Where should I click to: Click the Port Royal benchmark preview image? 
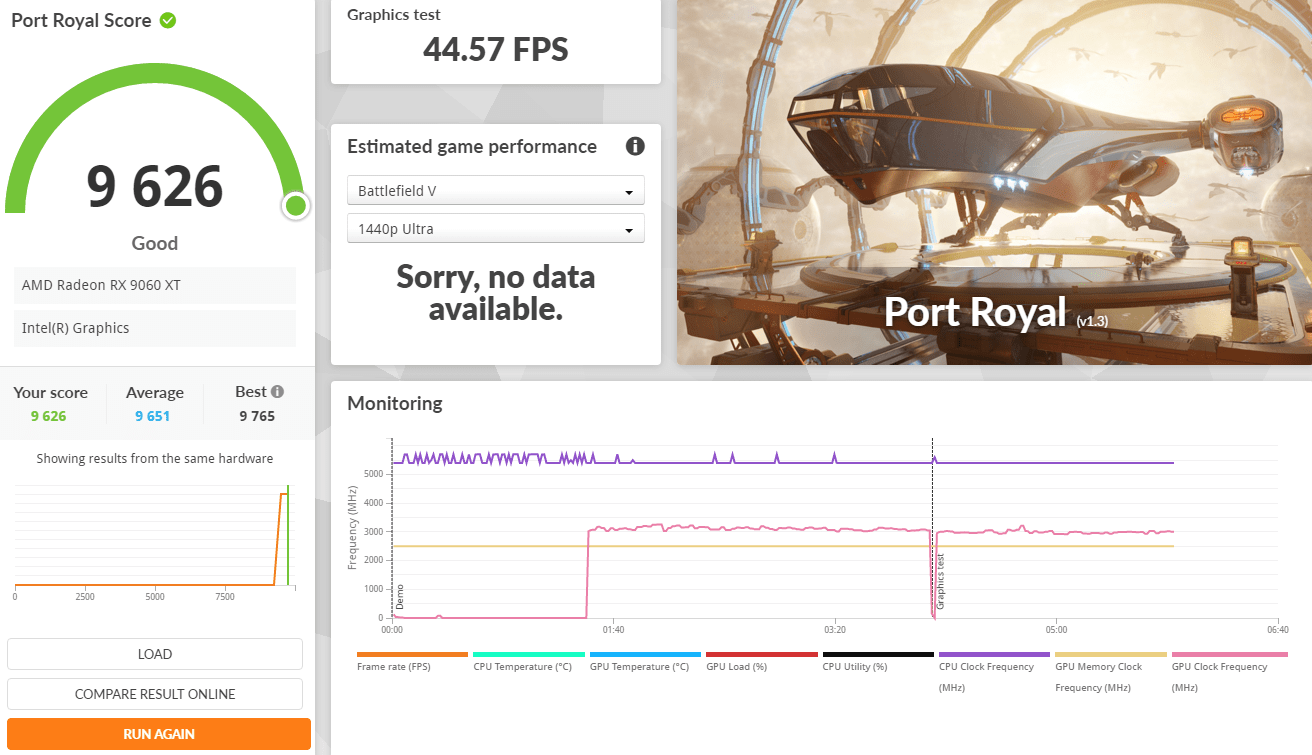(x=994, y=182)
